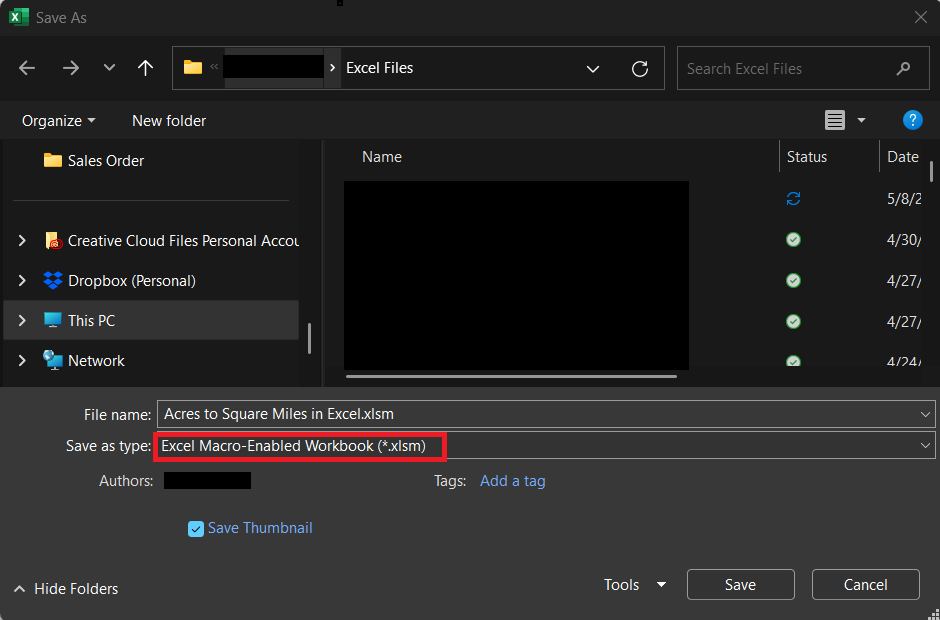Click the blue sync pending status icon
The width and height of the screenshot is (940, 620).
pos(793,198)
